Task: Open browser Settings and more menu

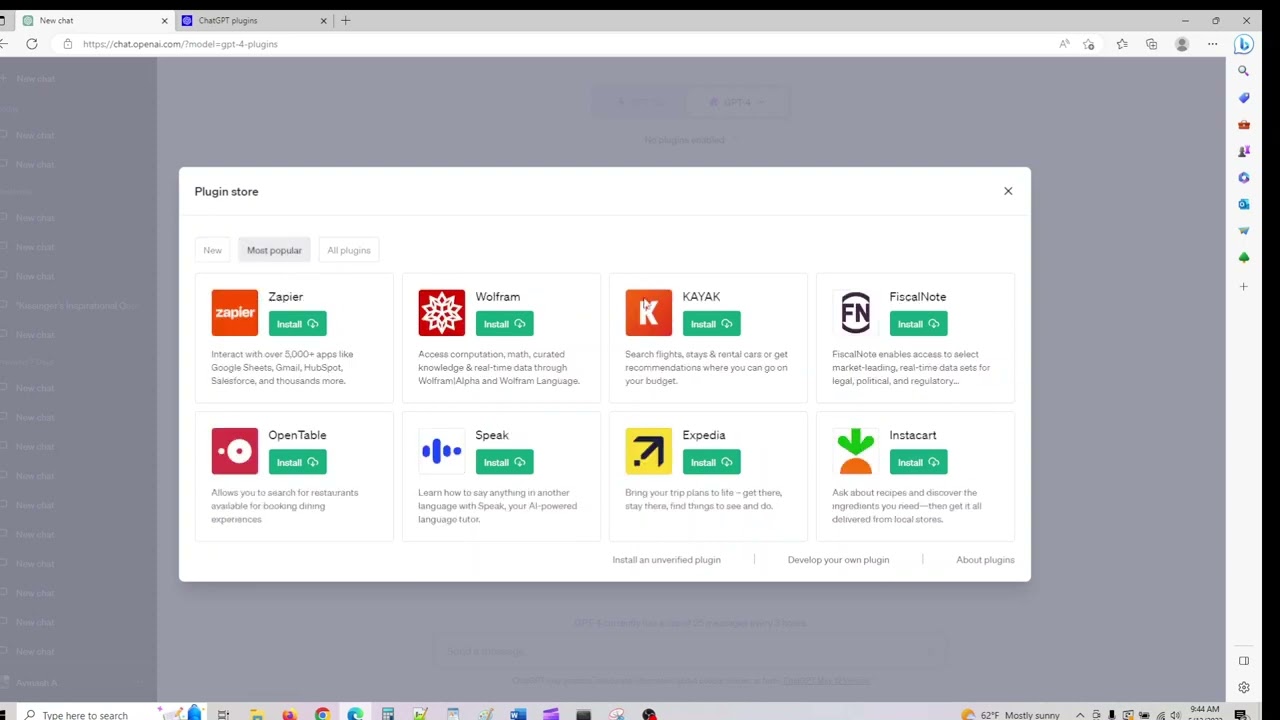Action: [x=1212, y=44]
